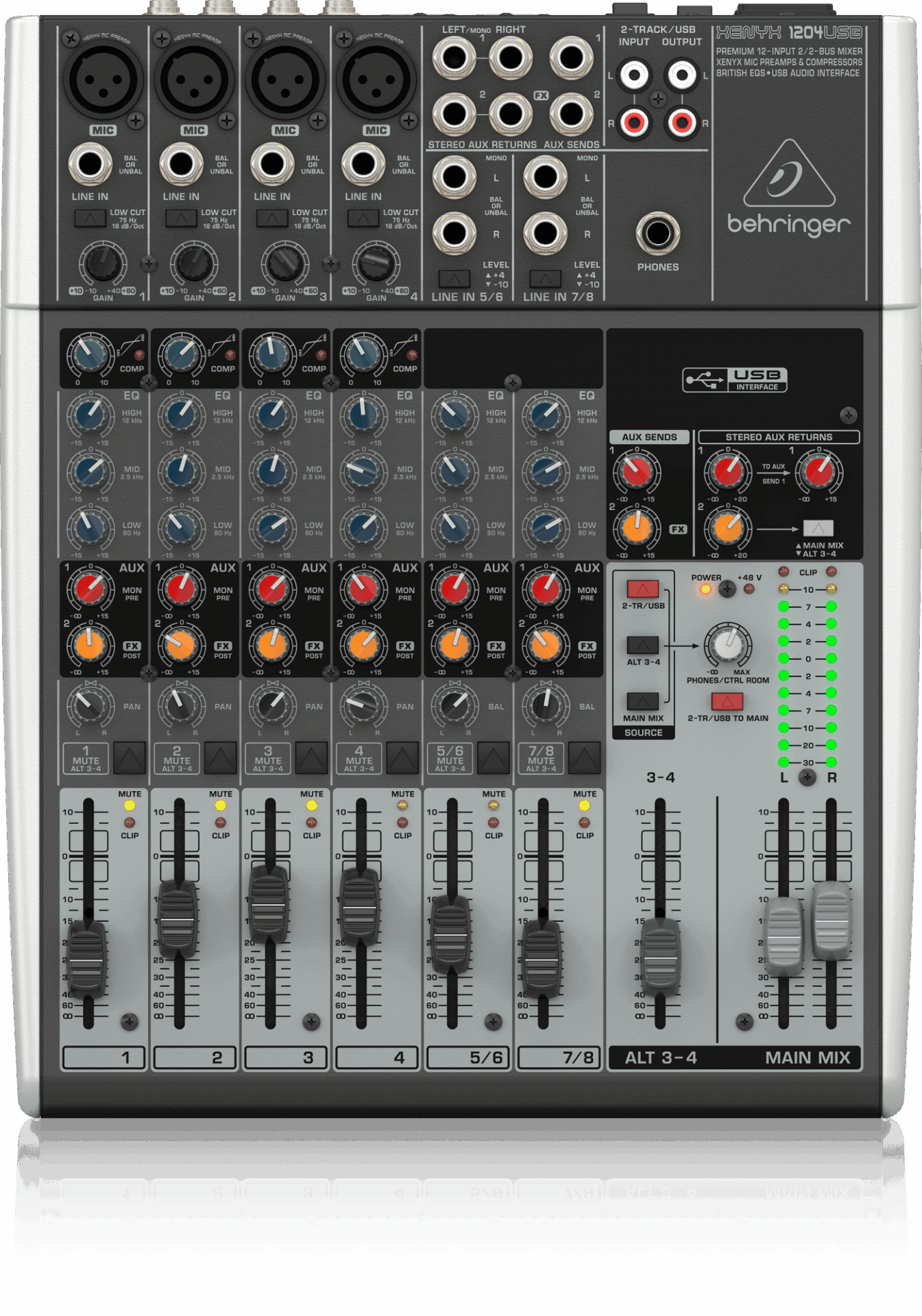The width and height of the screenshot is (922, 1316).
Task: Click the MAIN MIX right fader
Action: [831, 921]
